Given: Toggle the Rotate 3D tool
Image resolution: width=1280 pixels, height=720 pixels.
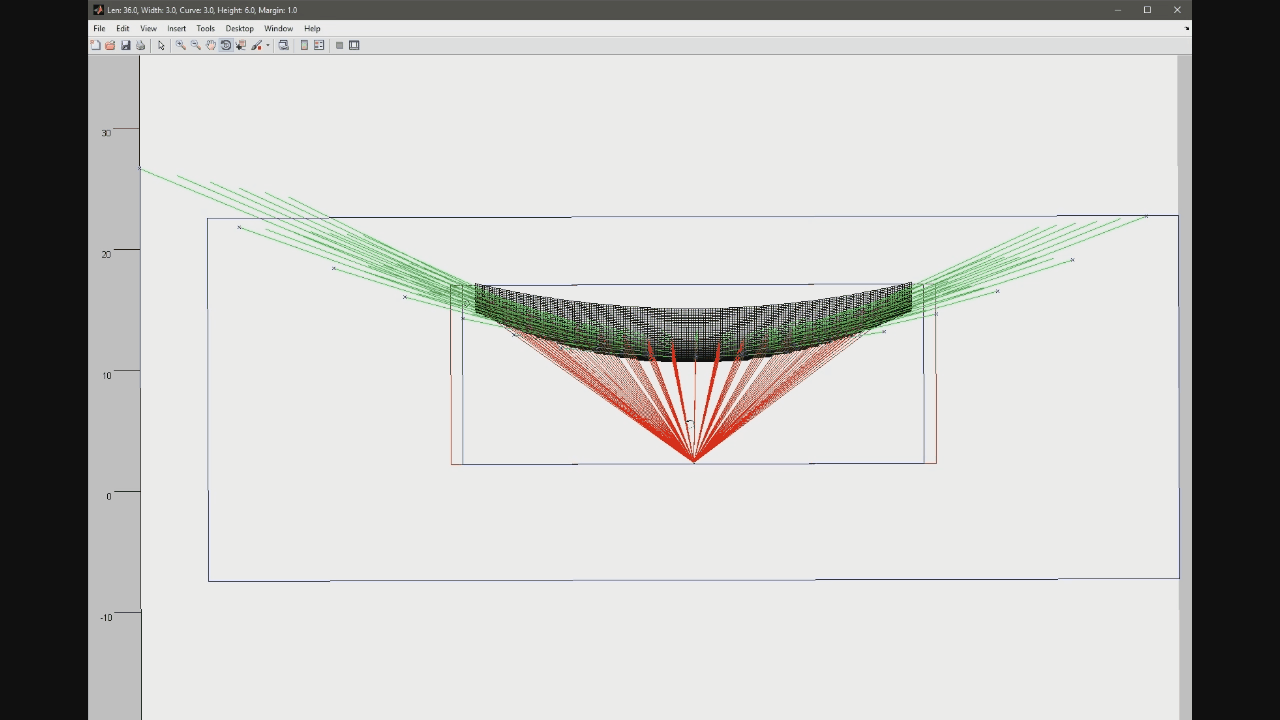Looking at the screenshot, I should (x=226, y=45).
